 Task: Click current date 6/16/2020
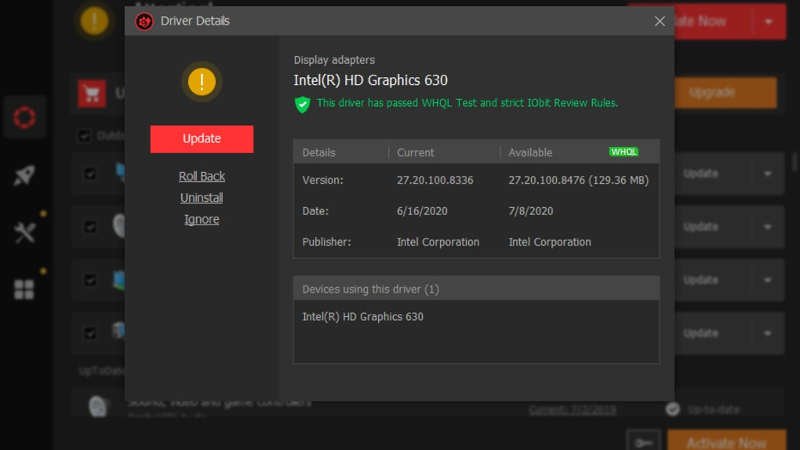click(x=422, y=211)
